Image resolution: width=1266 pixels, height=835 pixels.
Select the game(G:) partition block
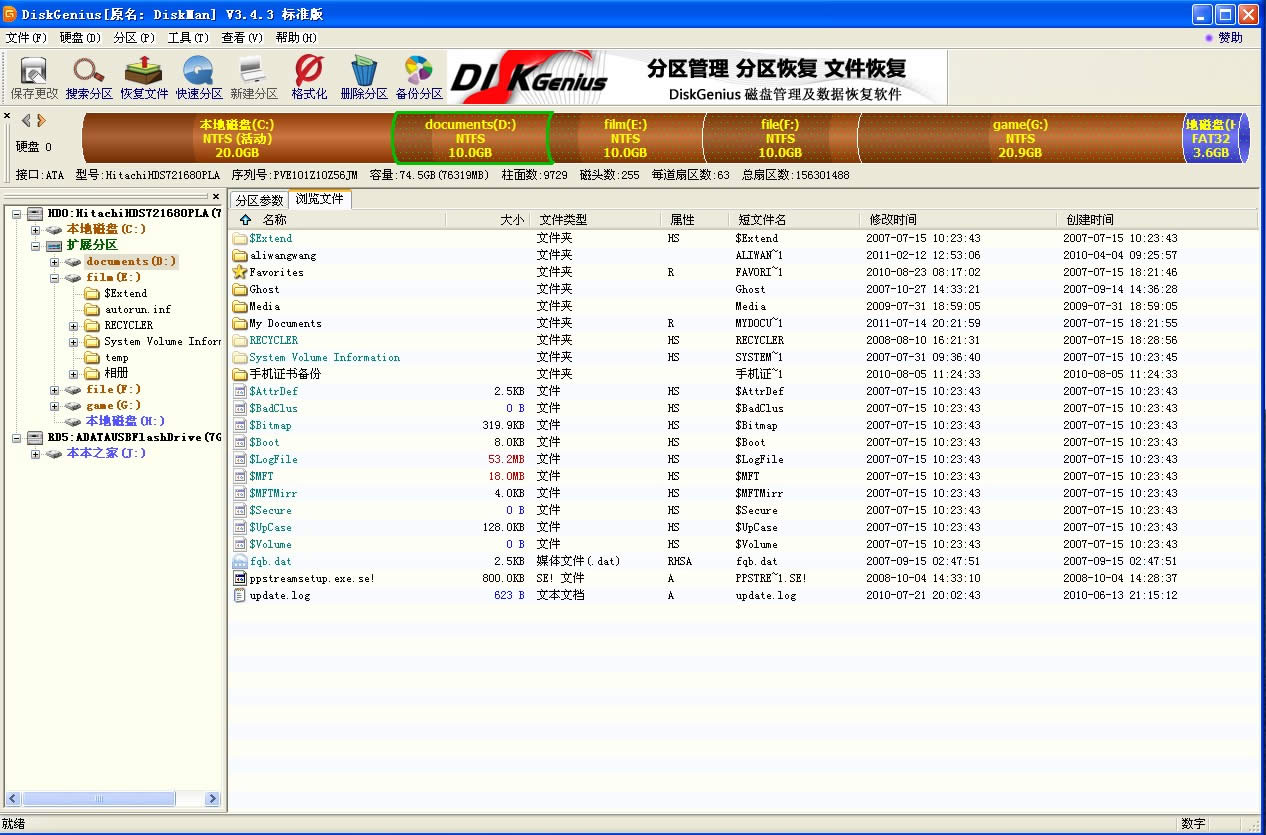[x=1019, y=140]
